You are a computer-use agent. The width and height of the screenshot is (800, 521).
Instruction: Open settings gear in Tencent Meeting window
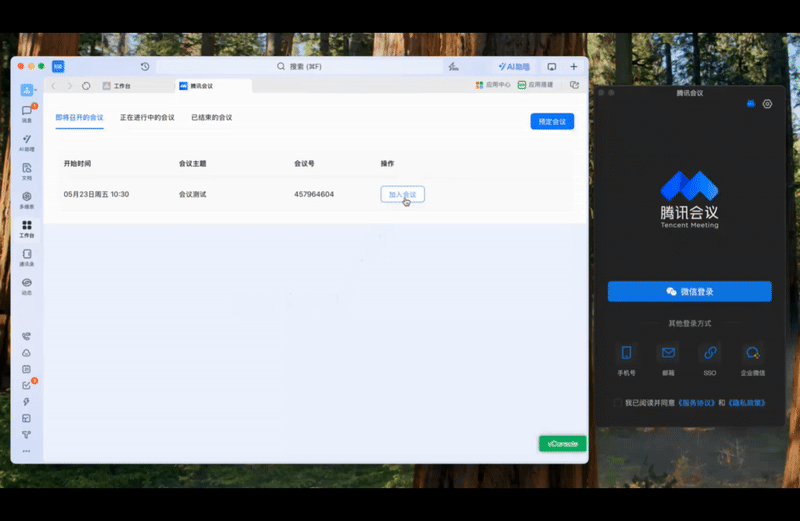tap(767, 104)
